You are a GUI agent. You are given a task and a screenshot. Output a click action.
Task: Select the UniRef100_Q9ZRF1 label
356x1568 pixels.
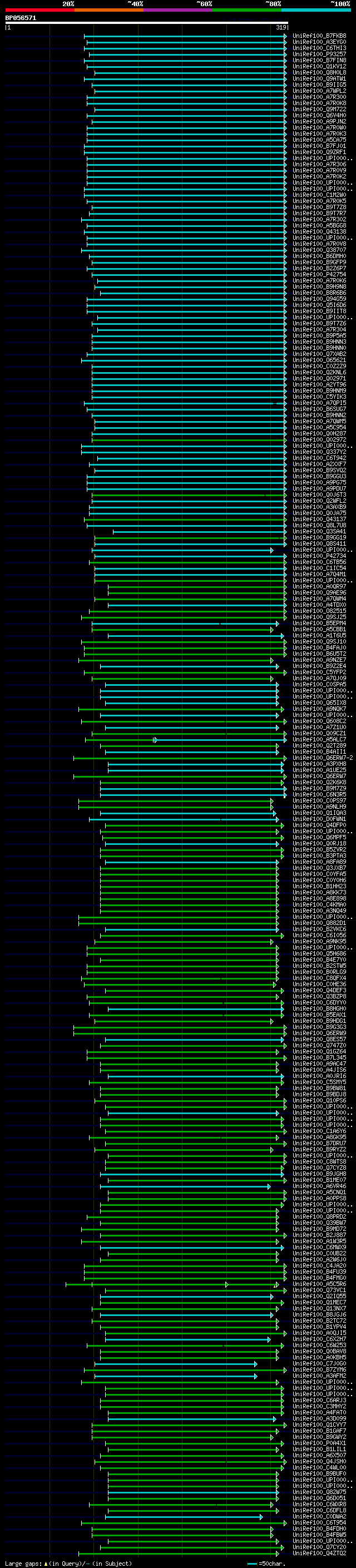319,152
